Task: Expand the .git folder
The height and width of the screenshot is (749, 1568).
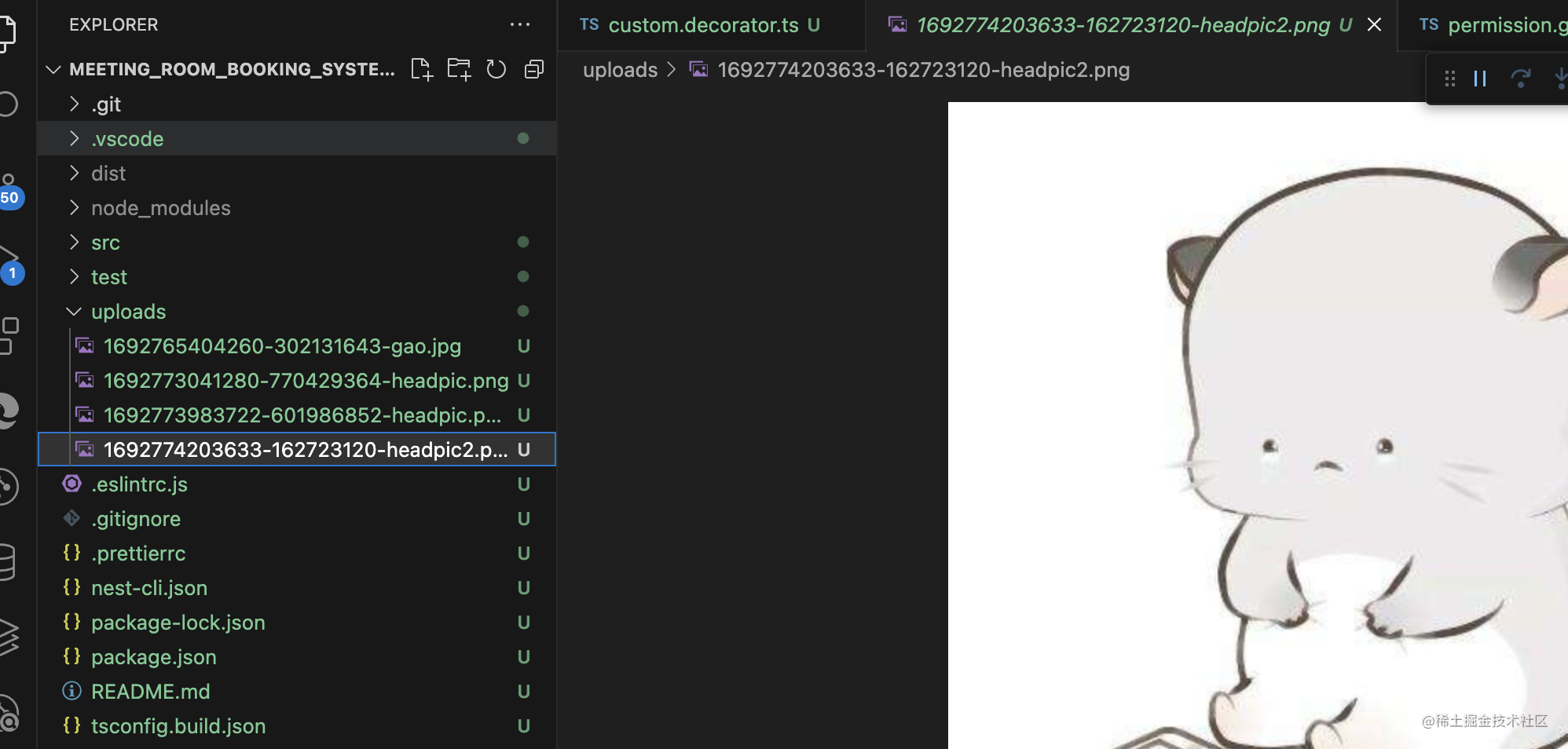Action: (x=297, y=104)
